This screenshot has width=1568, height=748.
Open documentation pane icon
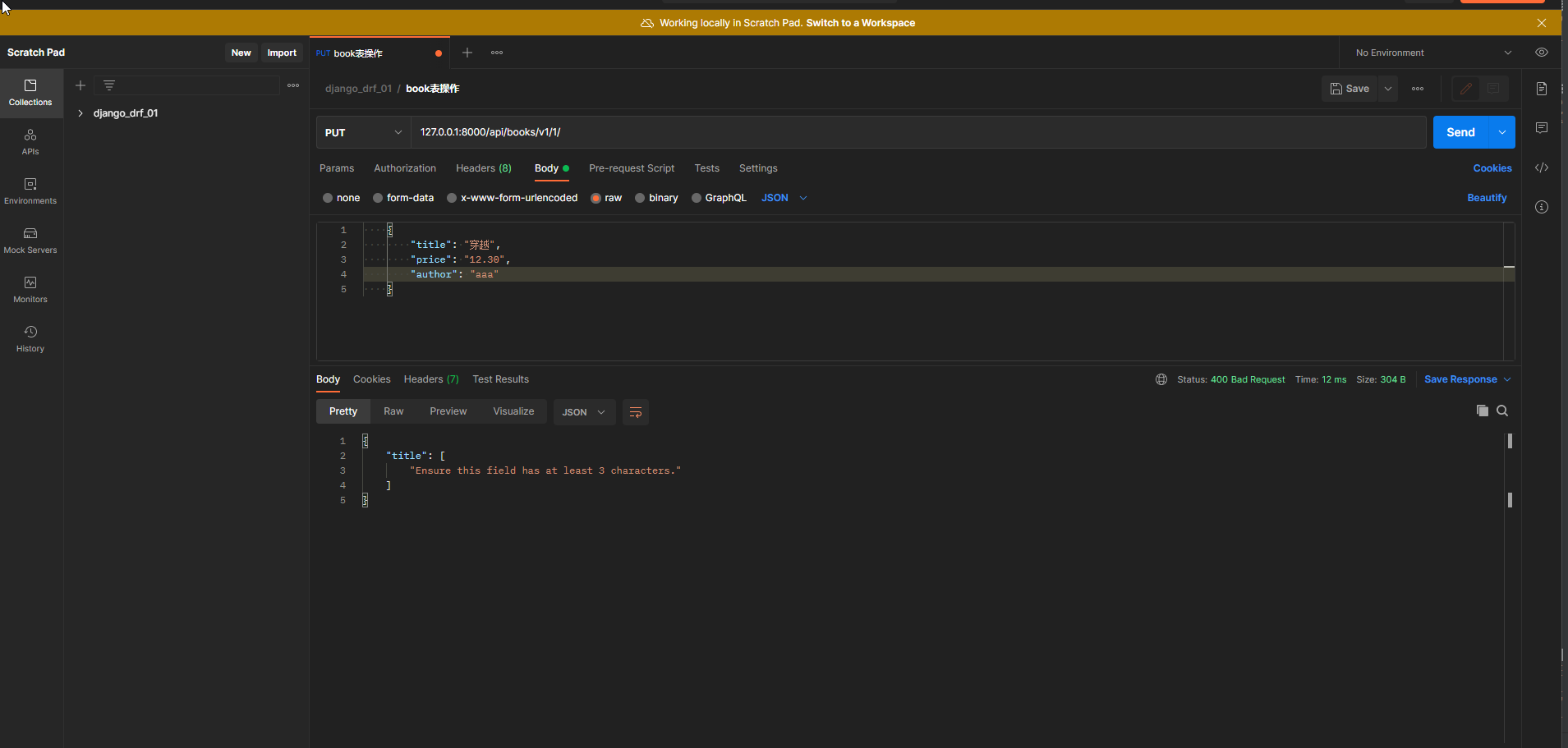coord(1542,89)
